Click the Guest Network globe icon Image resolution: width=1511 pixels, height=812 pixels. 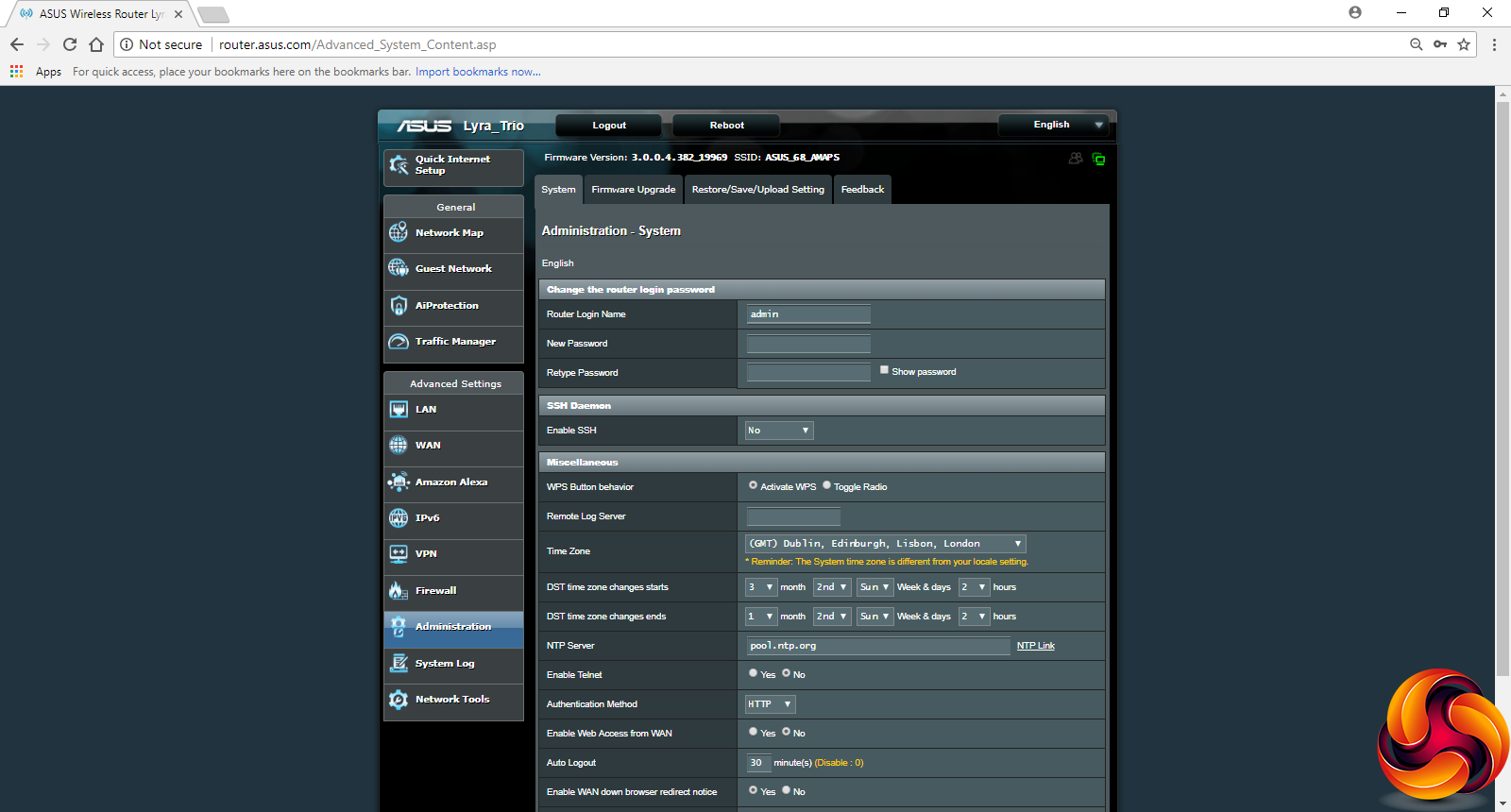click(399, 268)
